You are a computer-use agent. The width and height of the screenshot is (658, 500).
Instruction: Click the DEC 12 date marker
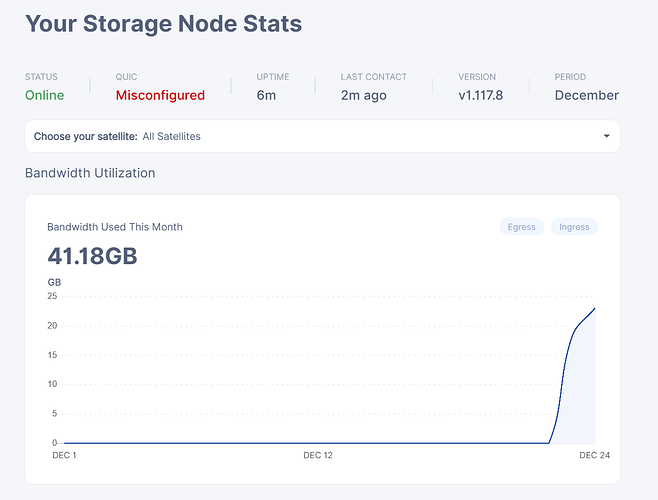[x=317, y=456]
